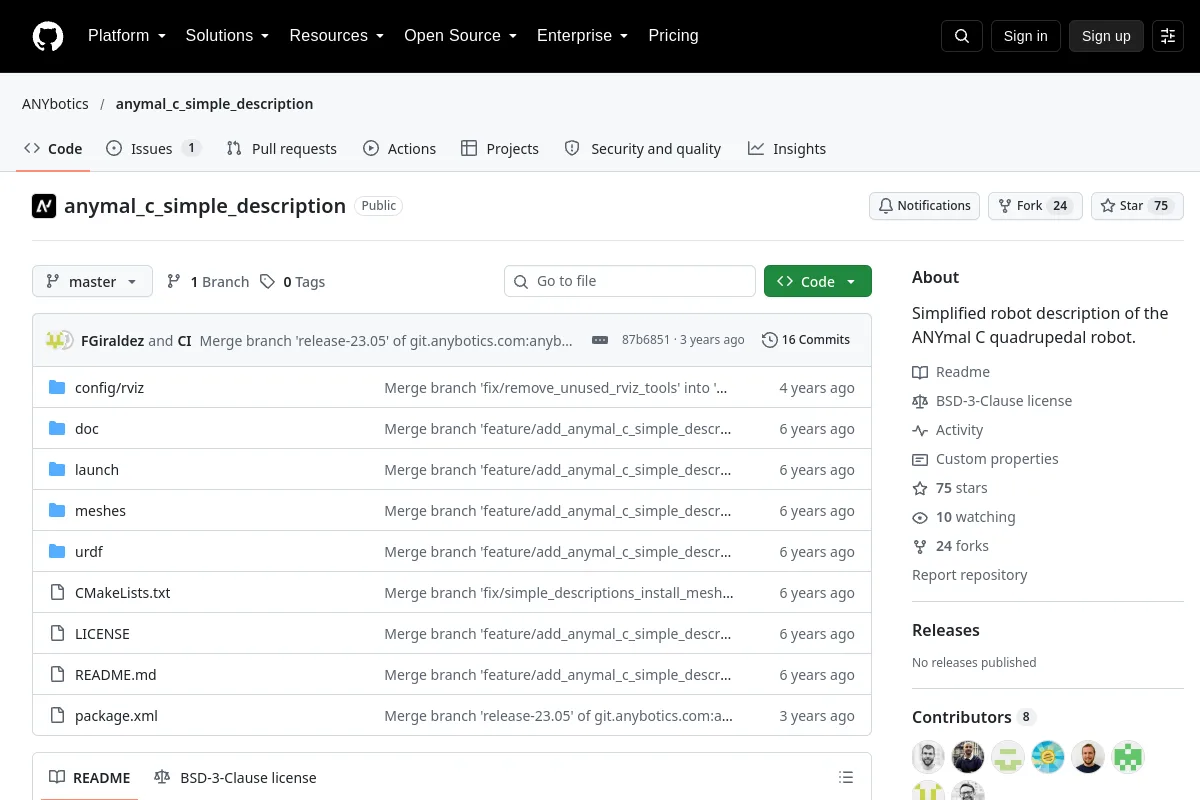Image resolution: width=1200 pixels, height=800 pixels.
Task: Open the Releases heading link
Action: click(x=946, y=630)
